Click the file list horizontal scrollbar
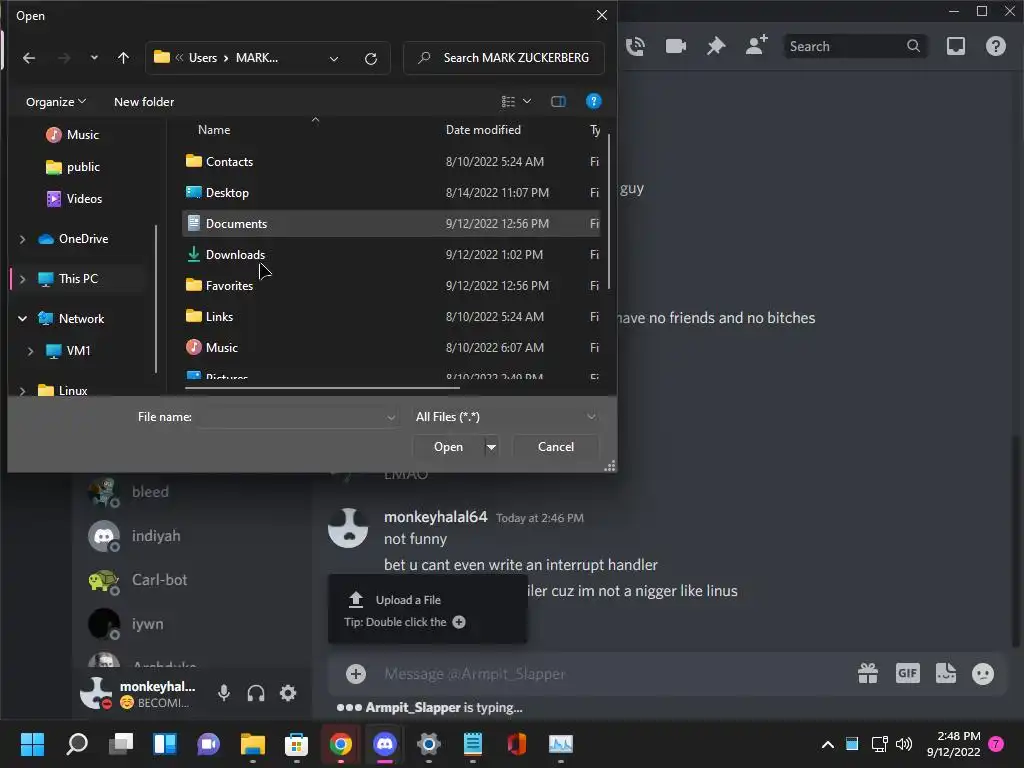Image resolution: width=1024 pixels, height=768 pixels. 322,388
